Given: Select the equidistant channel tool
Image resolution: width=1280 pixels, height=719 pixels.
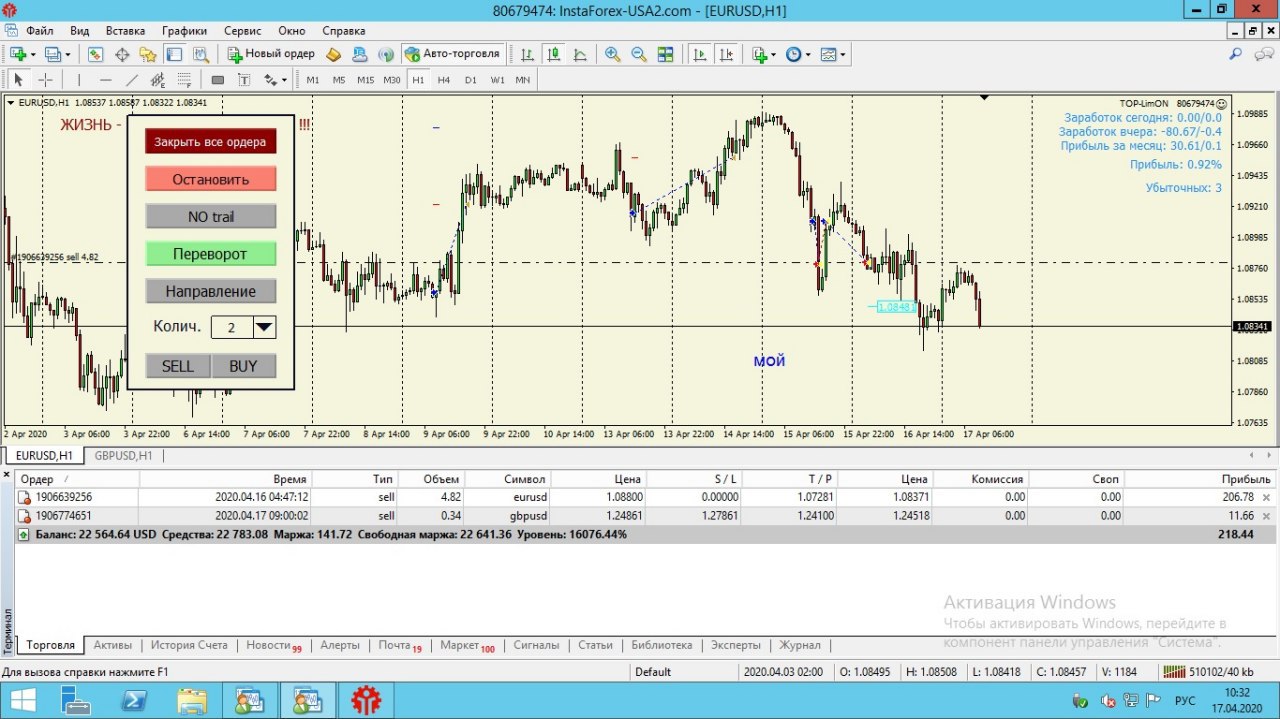Looking at the screenshot, I should pos(158,80).
